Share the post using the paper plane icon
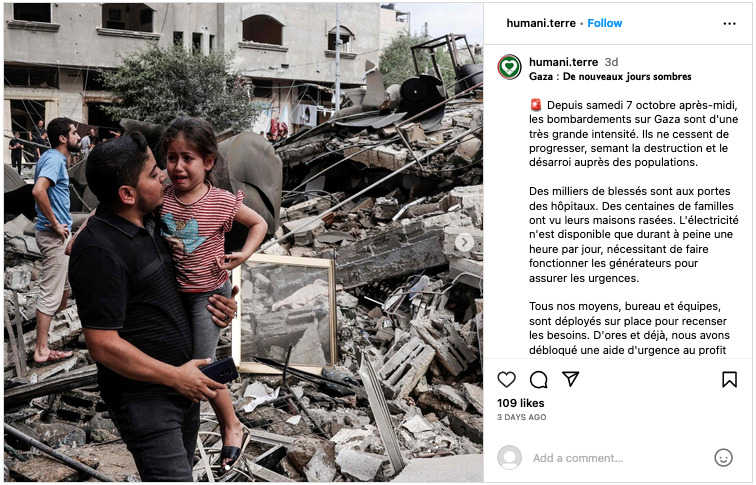Image resolution: width=756 pixels, height=485 pixels. point(570,379)
